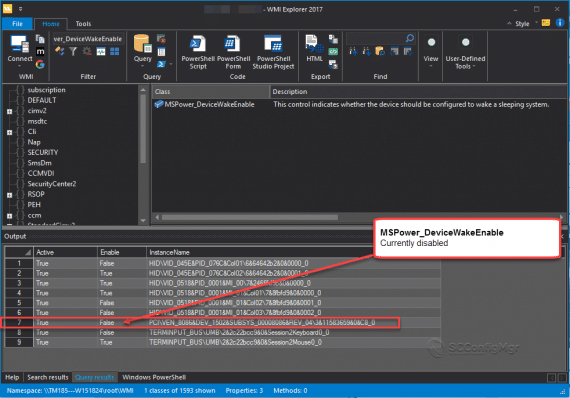The height and width of the screenshot is (398, 570).
Task: Generate a PowerShell Form
Action: pos(233,53)
